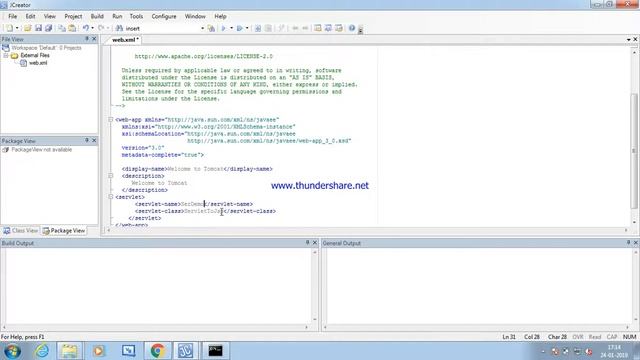The width and height of the screenshot is (640, 360).
Task: Close the General Output panel
Action: 636,242
